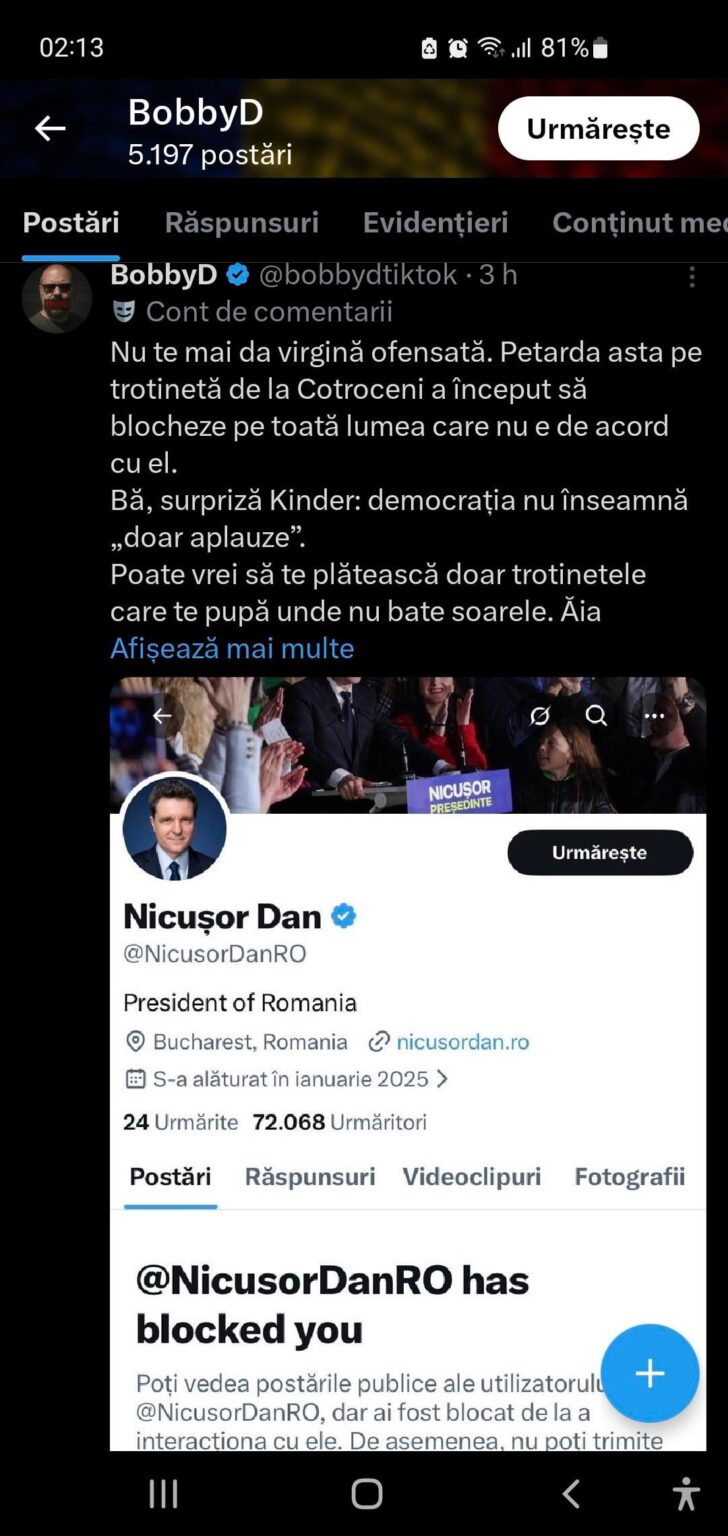Open the compose new post button

pyautogui.click(x=650, y=1373)
